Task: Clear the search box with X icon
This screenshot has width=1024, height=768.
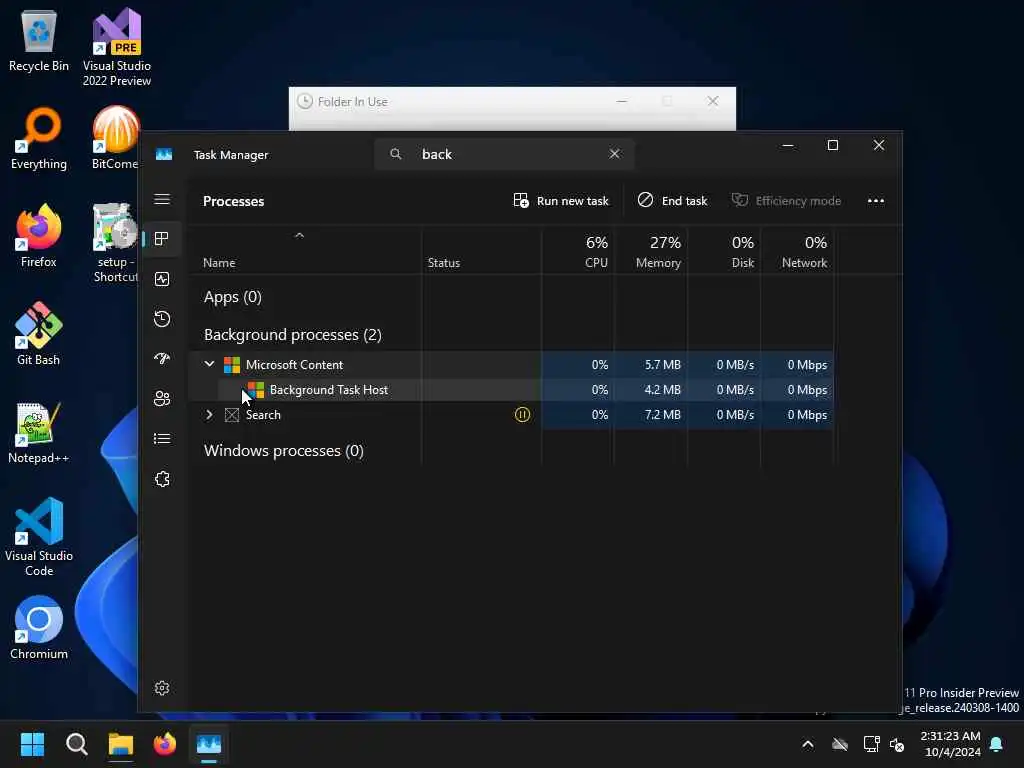Action: (615, 154)
